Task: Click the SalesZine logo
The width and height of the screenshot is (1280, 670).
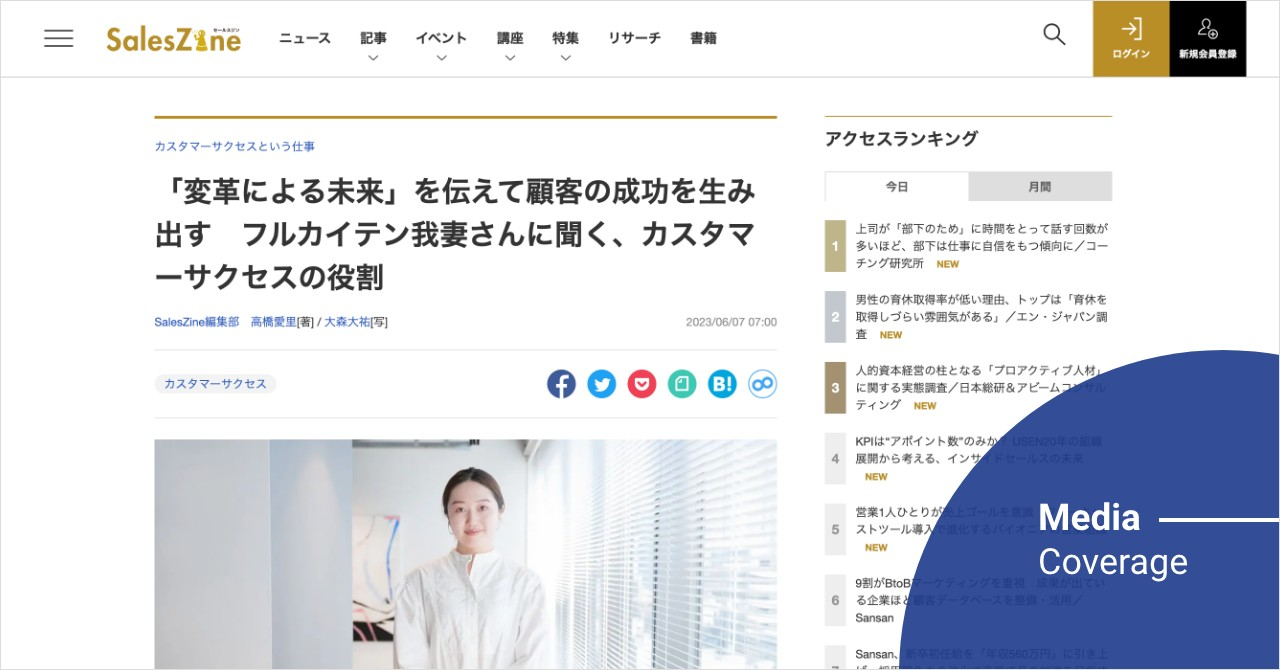Action: click(174, 39)
